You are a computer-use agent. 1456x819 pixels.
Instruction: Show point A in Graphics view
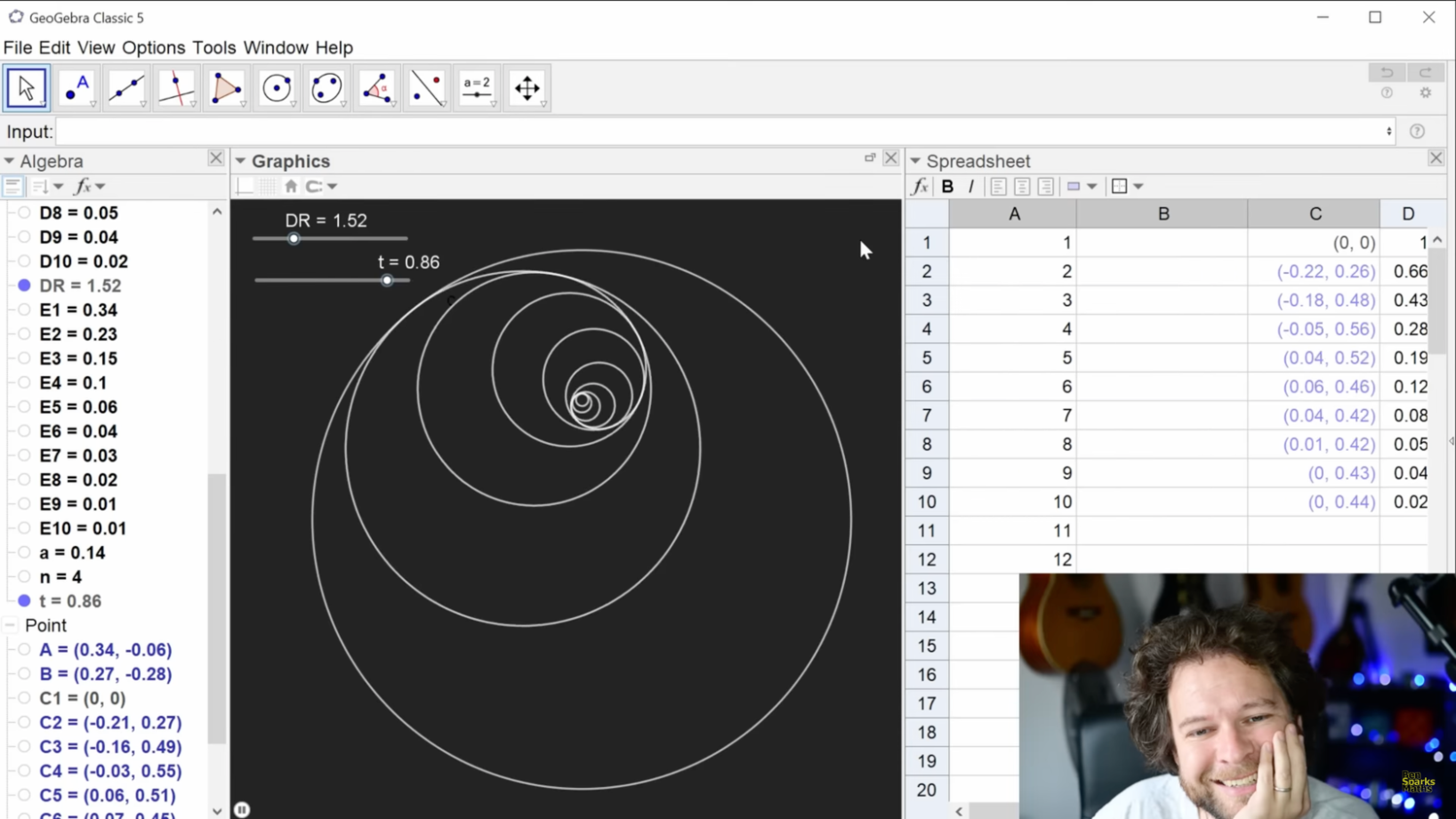(x=24, y=650)
